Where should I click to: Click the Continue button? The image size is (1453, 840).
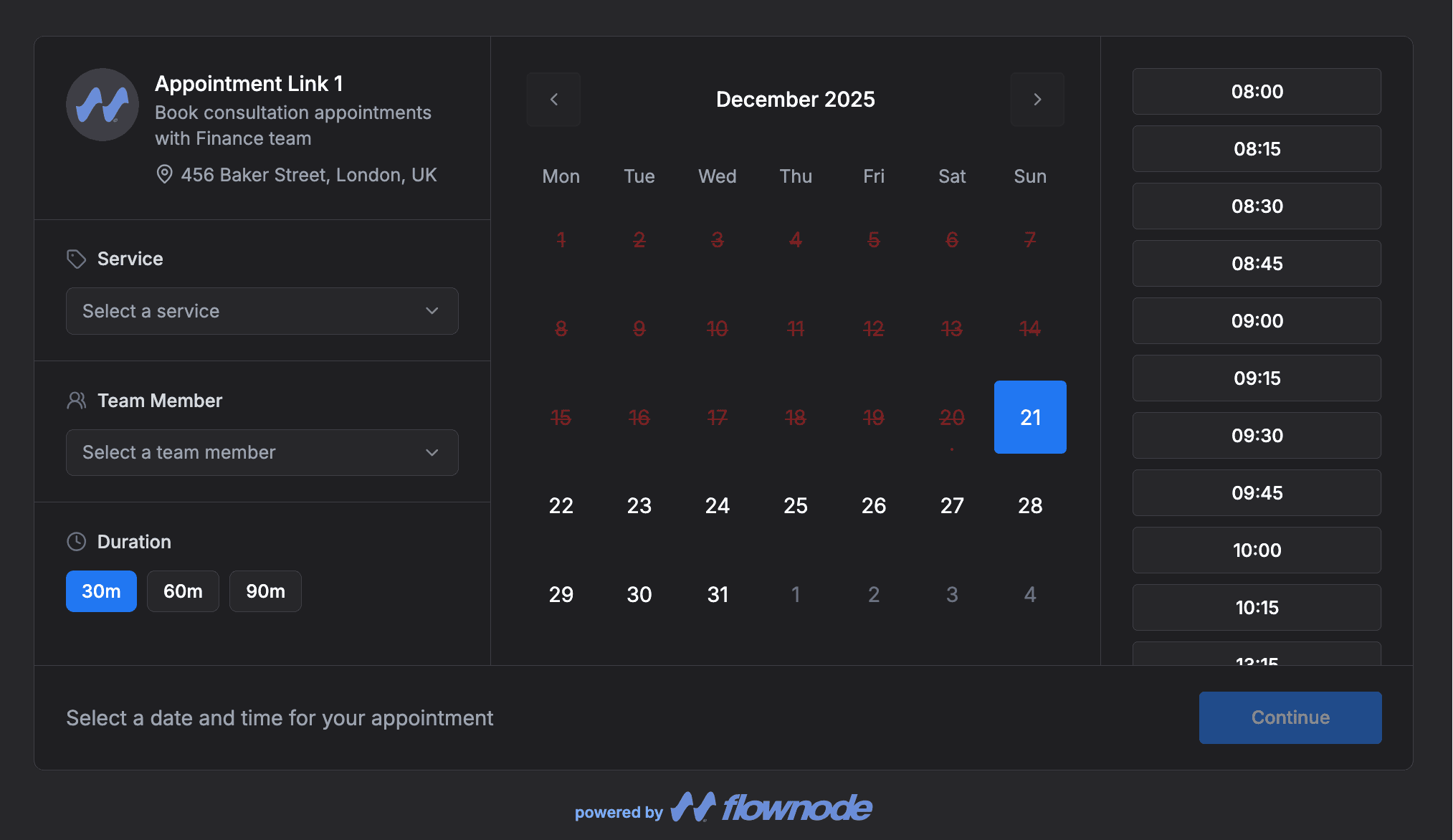click(x=1290, y=717)
